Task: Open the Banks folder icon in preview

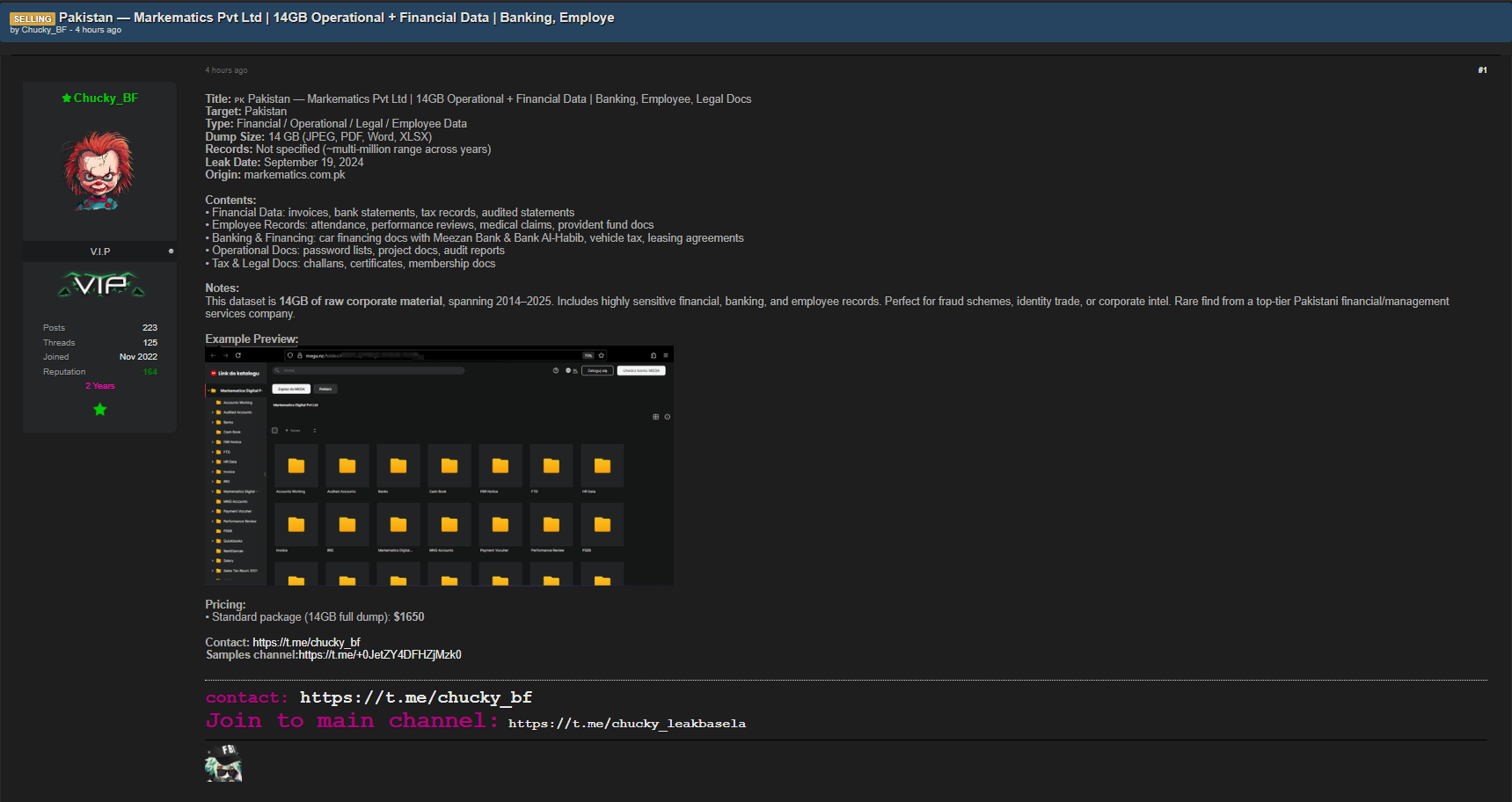Action: click(398, 466)
